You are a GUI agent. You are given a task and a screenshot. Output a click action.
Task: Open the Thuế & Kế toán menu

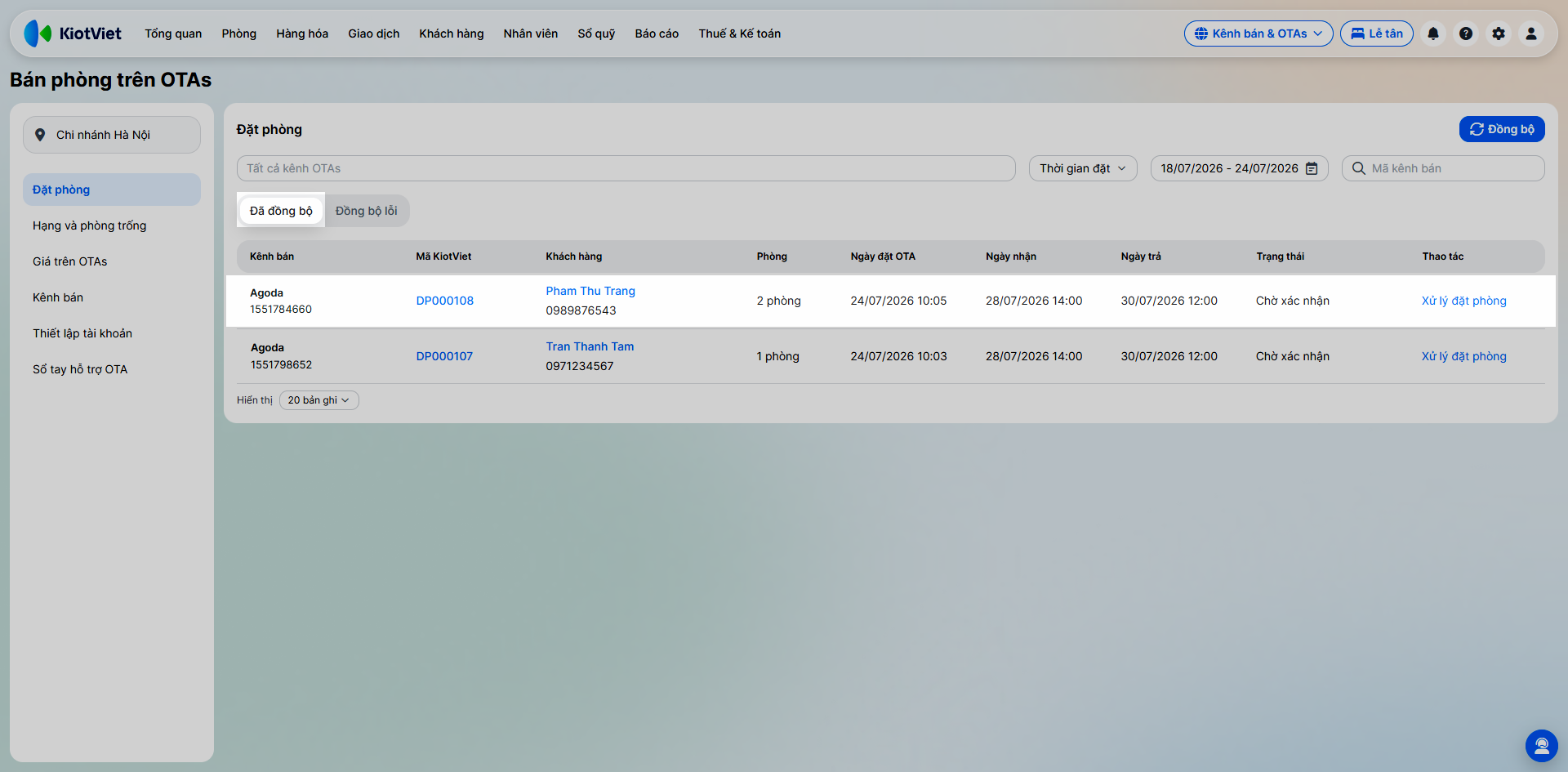(740, 33)
